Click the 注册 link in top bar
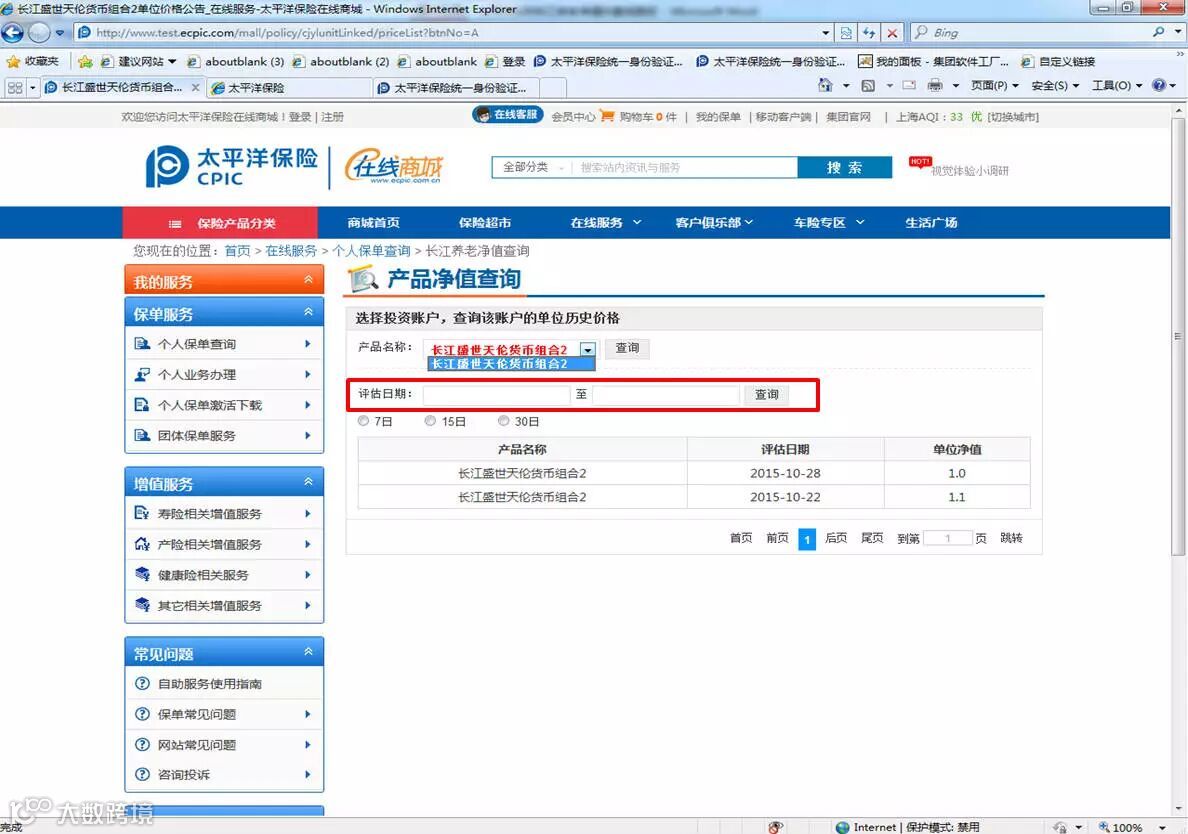 (332, 117)
